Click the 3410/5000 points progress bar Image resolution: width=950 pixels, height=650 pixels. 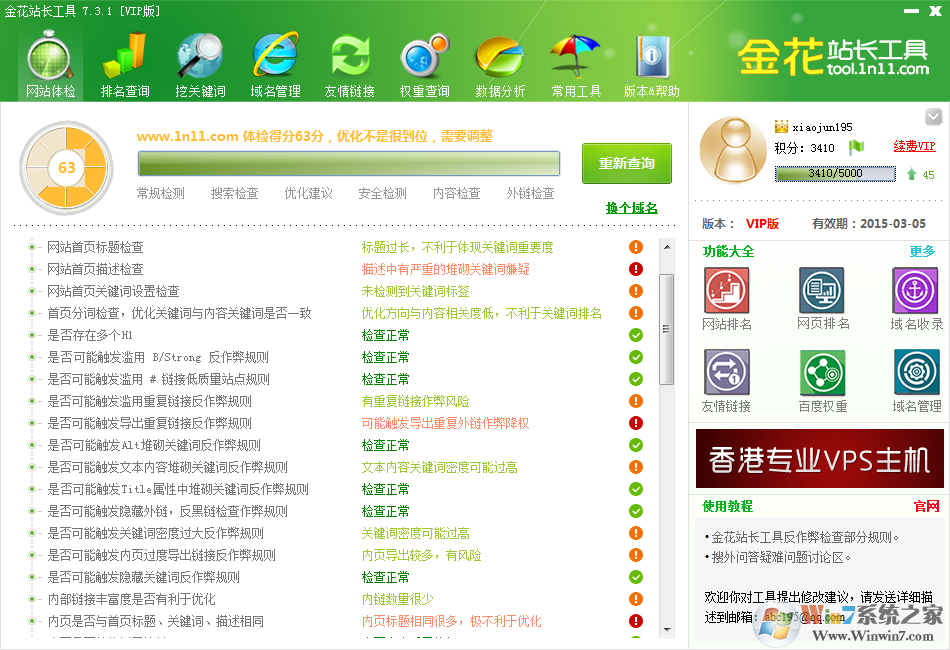(835, 174)
